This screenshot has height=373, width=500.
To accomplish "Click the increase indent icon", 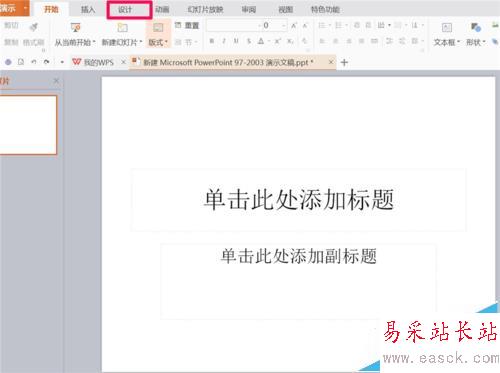I will (x=369, y=25).
